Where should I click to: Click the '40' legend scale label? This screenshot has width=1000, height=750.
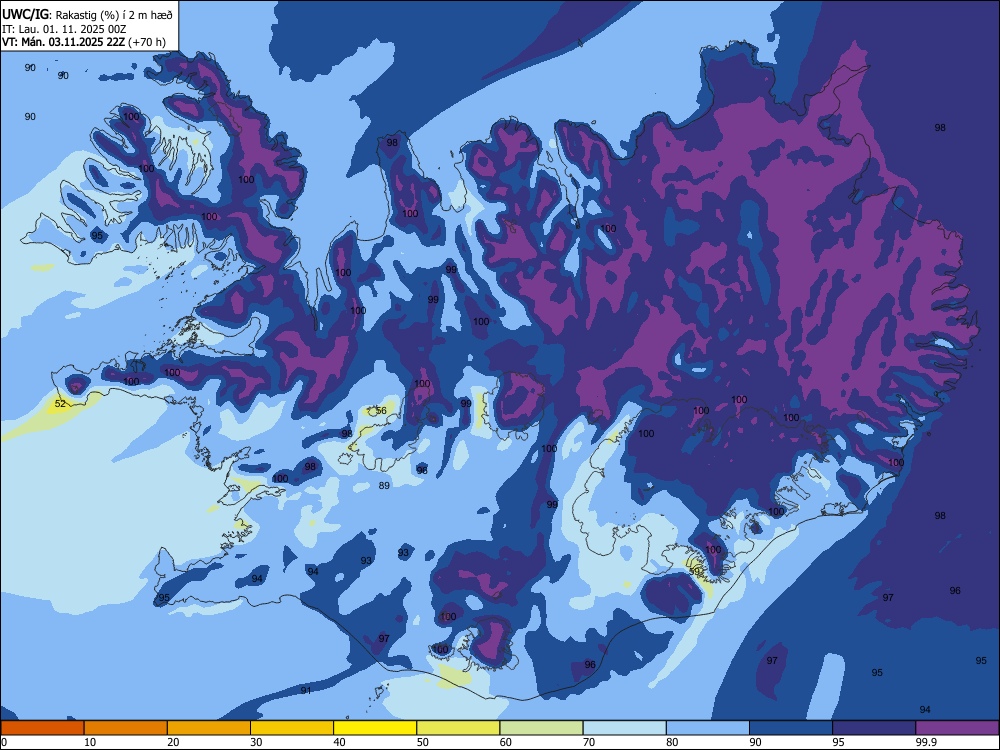(x=339, y=742)
